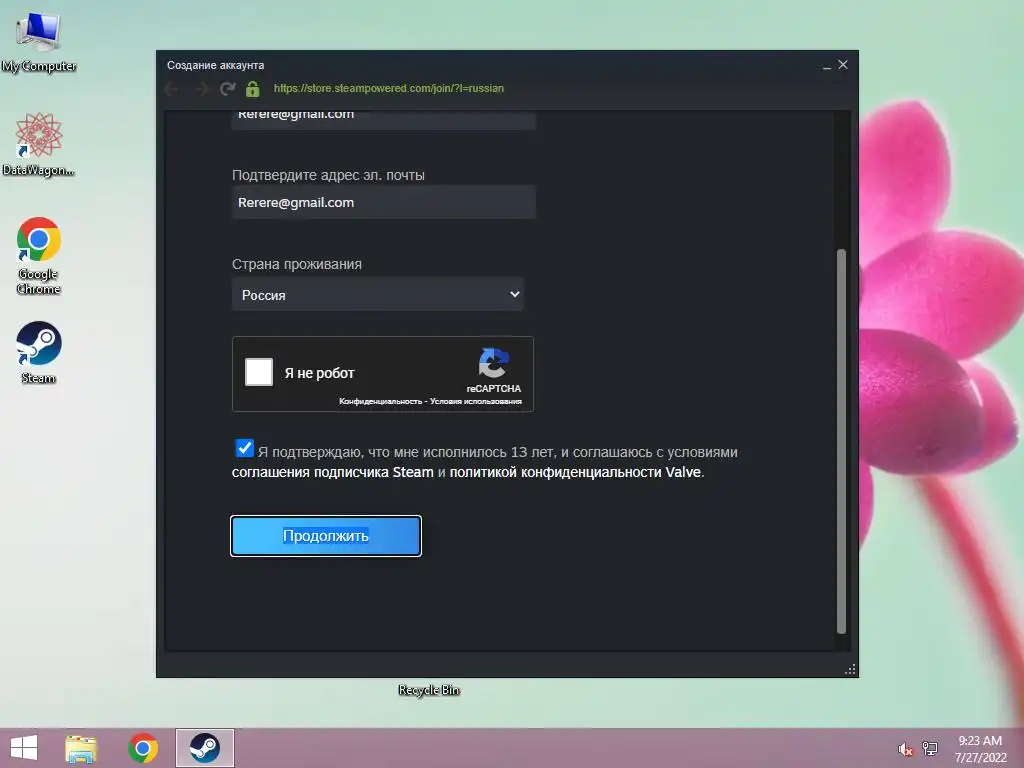This screenshot has width=1024, height=768.
Task: Select Google Chrome desktop shortcut
Action: (x=39, y=256)
